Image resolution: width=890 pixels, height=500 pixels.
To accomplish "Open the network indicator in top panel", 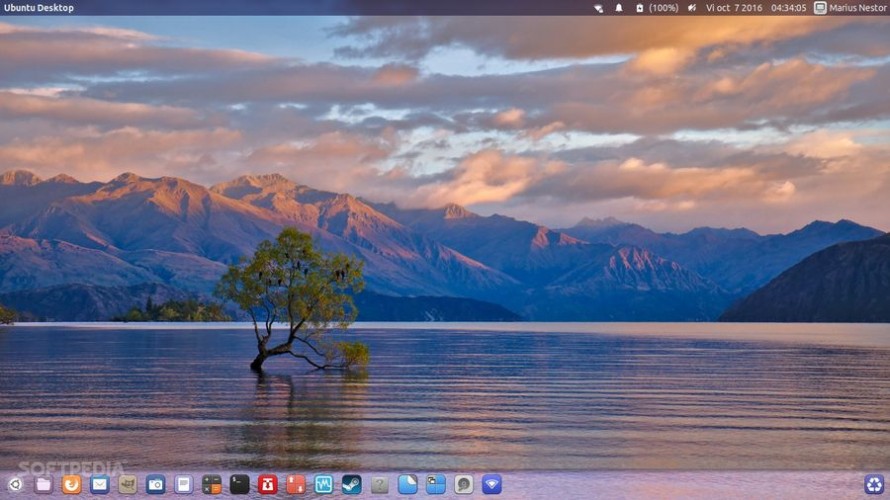I will (598, 8).
